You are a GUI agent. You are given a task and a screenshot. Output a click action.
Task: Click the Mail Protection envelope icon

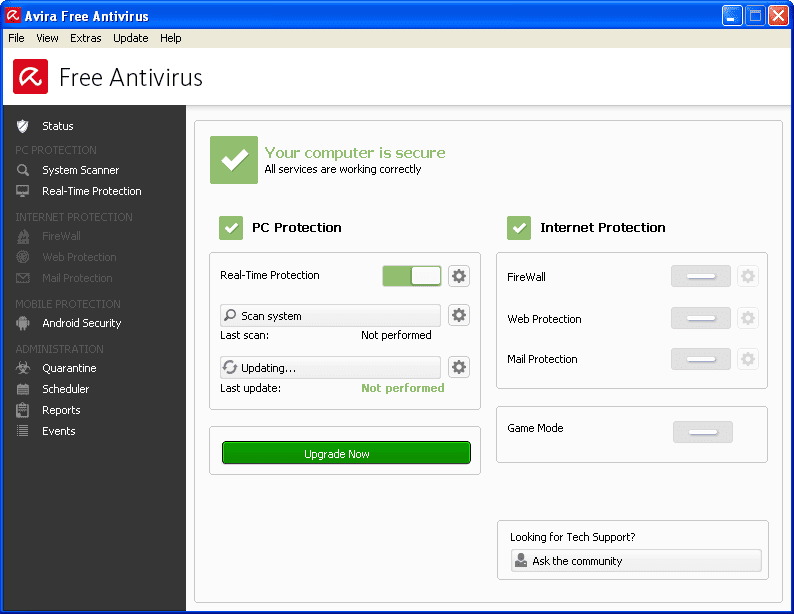tap(22, 278)
